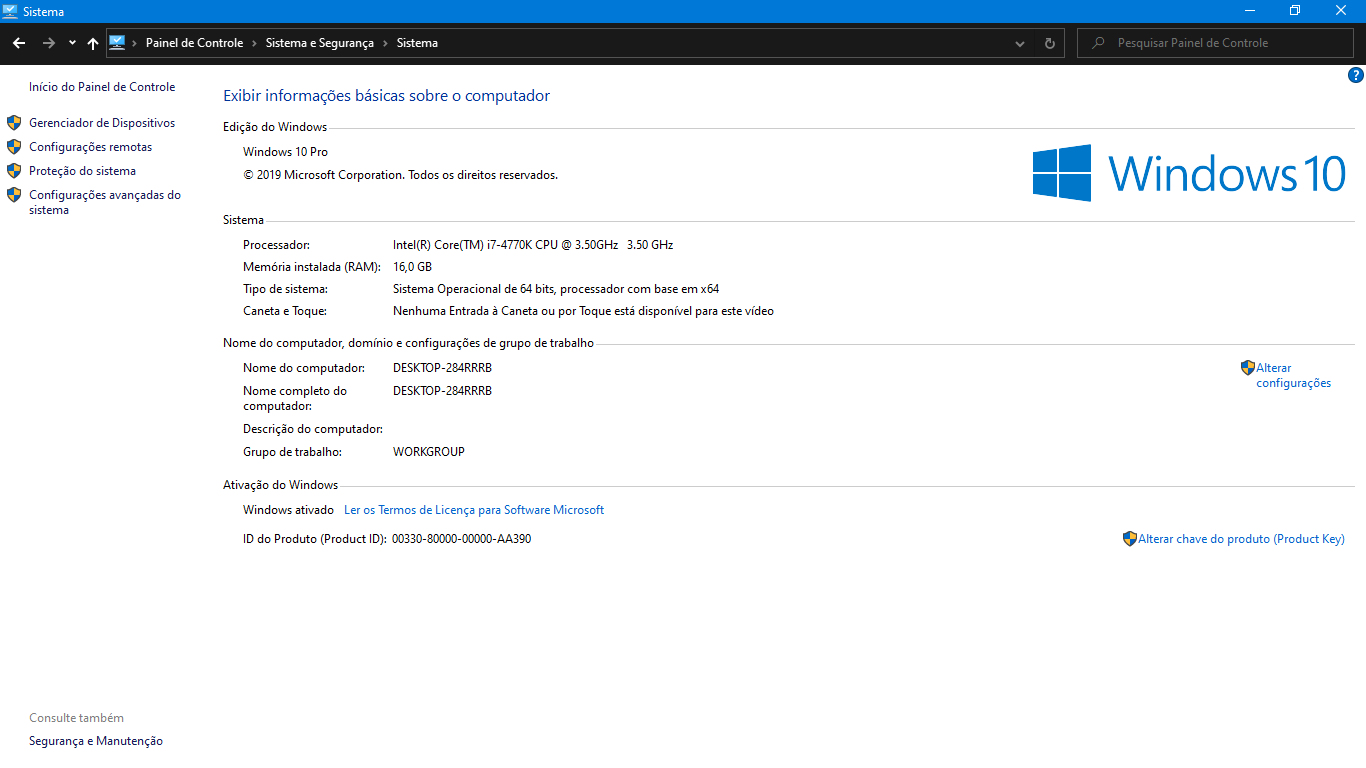Click the Sistema Operacional de 64 bits text
Image resolution: width=1366 pixels, height=768 pixels.
click(x=556, y=289)
